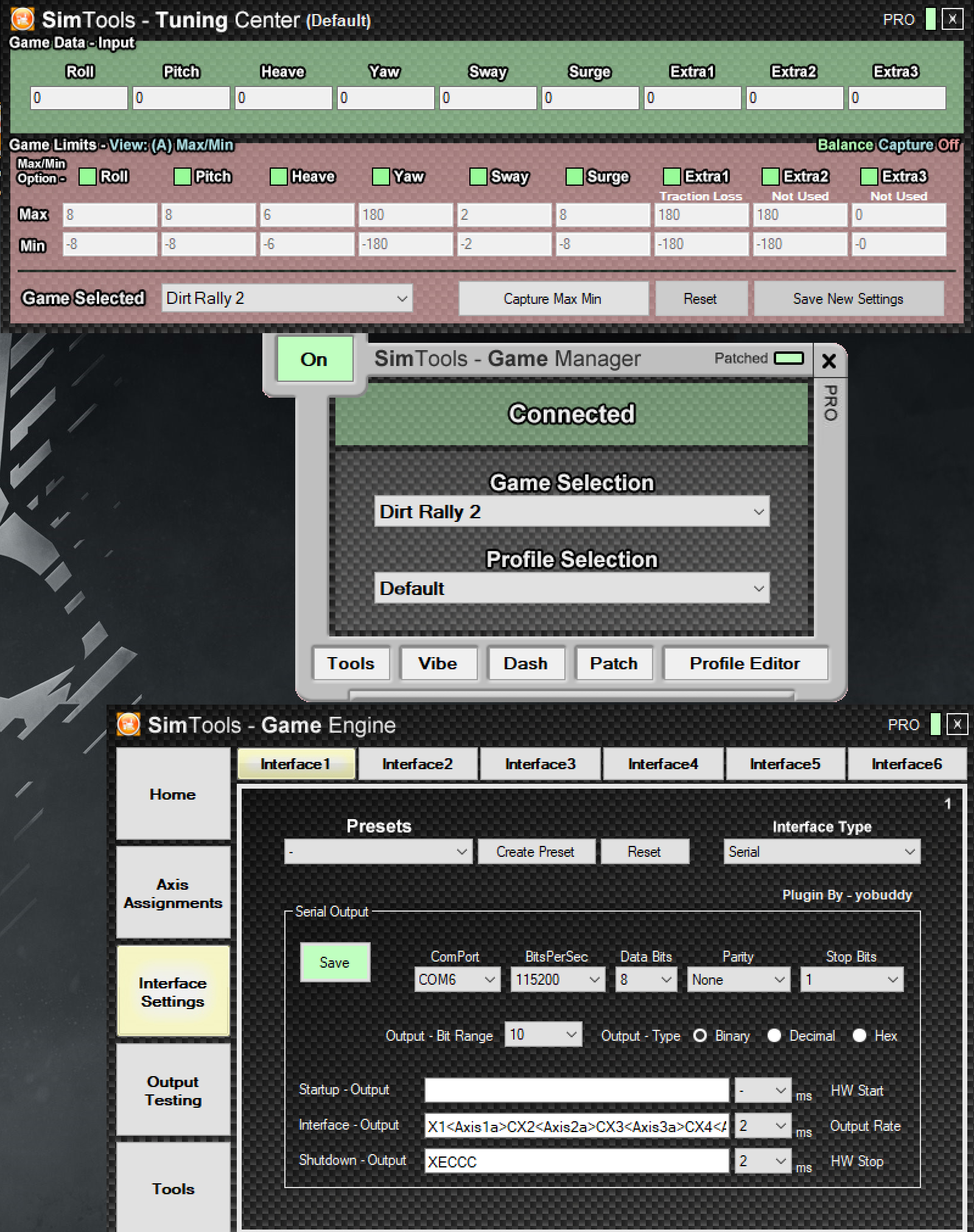Toggle the Extra3 Max/Min option checkbox
The image size is (974, 1232).
point(869,177)
